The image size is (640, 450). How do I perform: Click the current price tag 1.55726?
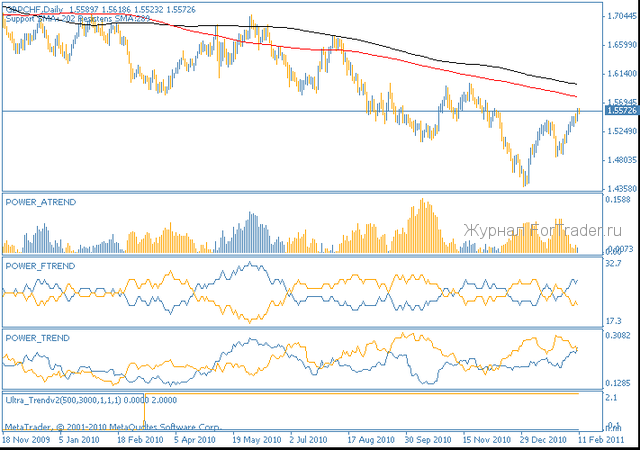click(x=622, y=110)
